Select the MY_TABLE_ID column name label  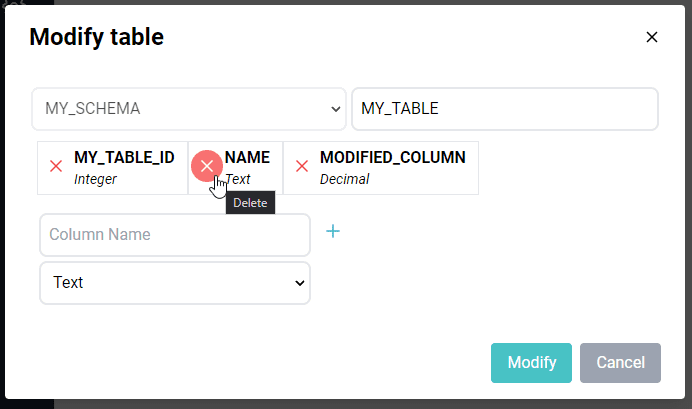coord(124,158)
